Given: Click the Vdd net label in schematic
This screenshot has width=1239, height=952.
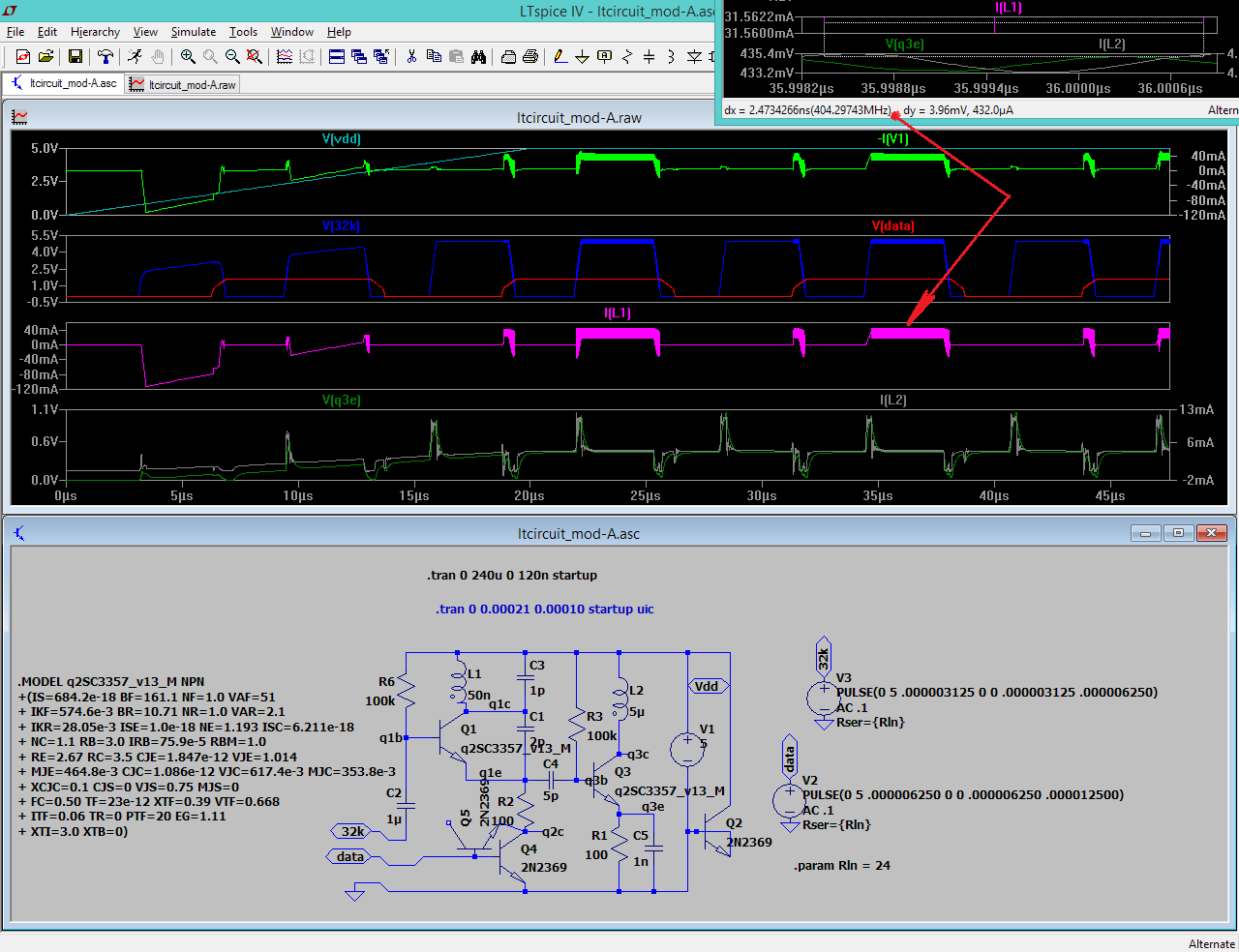Looking at the screenshot, I should 707,686.
